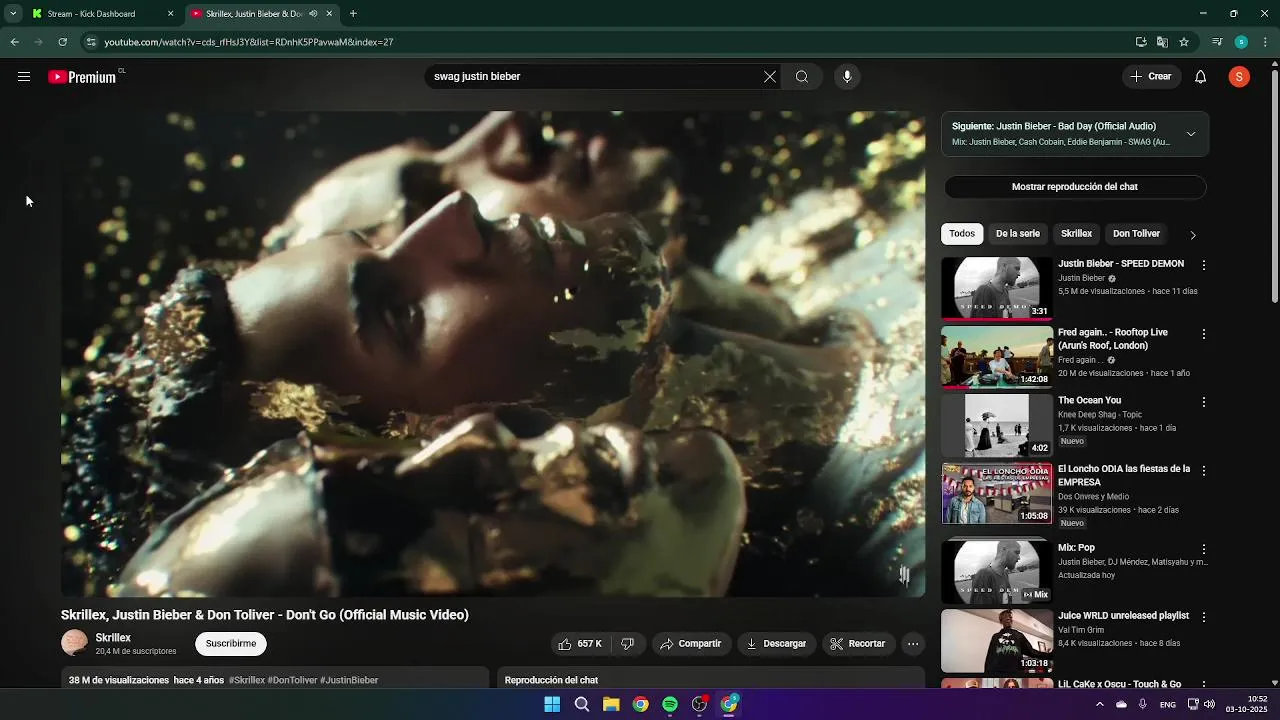Open Fred again Rooftop Live thumbnail
The width and height of the screenshot is (1280, 720).
997,357
